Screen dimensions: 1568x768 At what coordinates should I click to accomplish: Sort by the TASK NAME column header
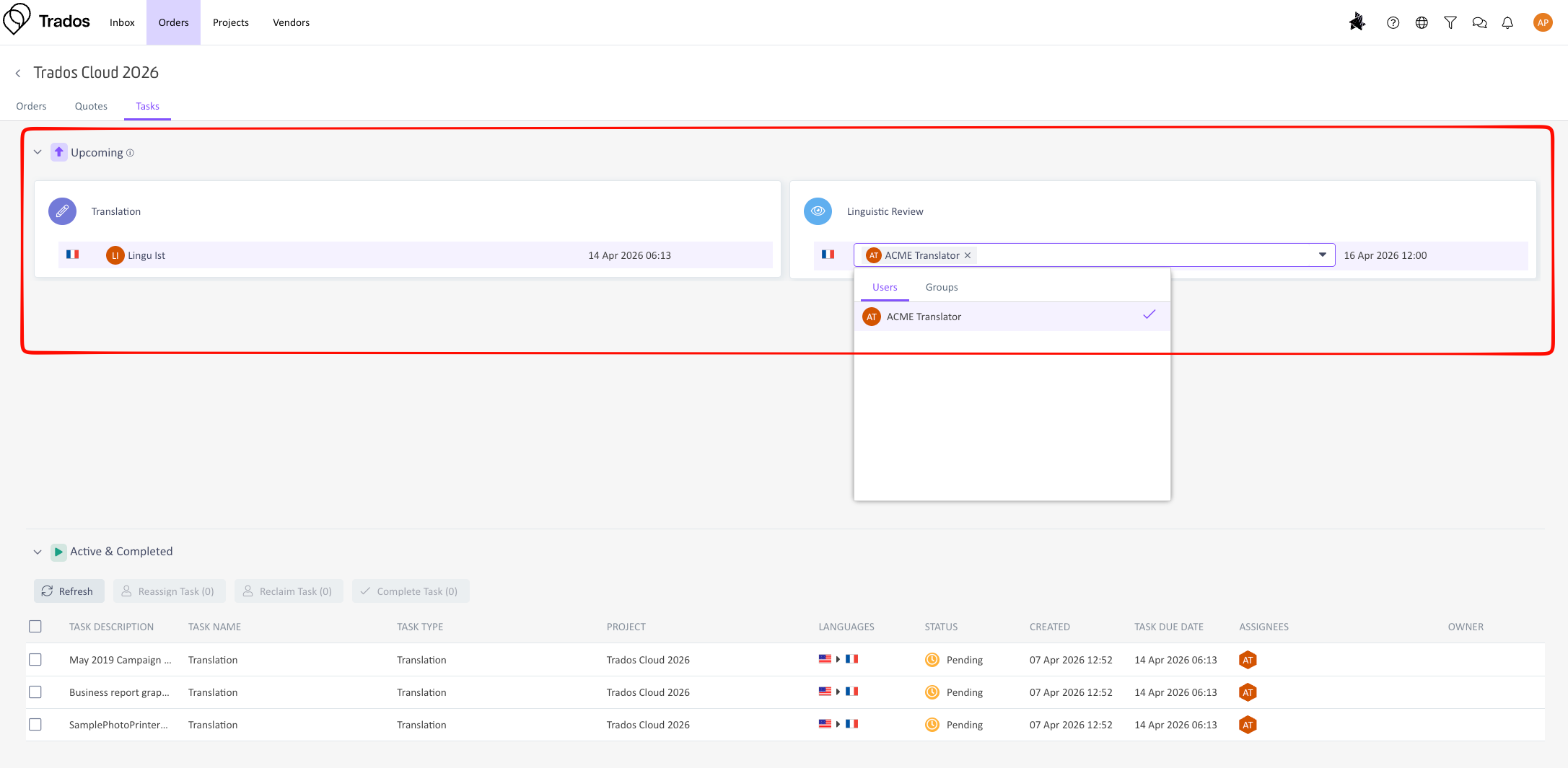click(214, 627)
